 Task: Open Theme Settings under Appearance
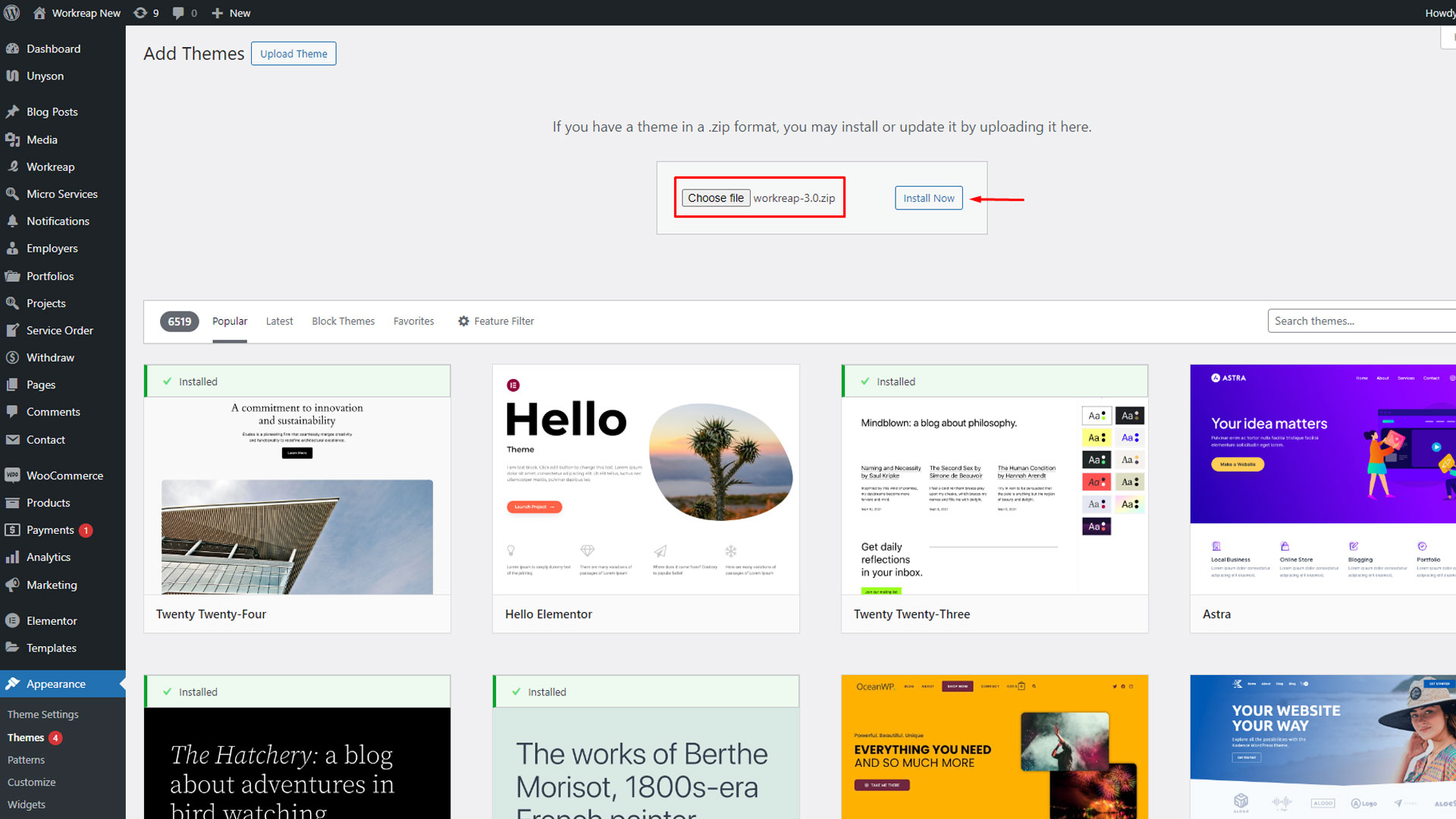coord(42,714)
